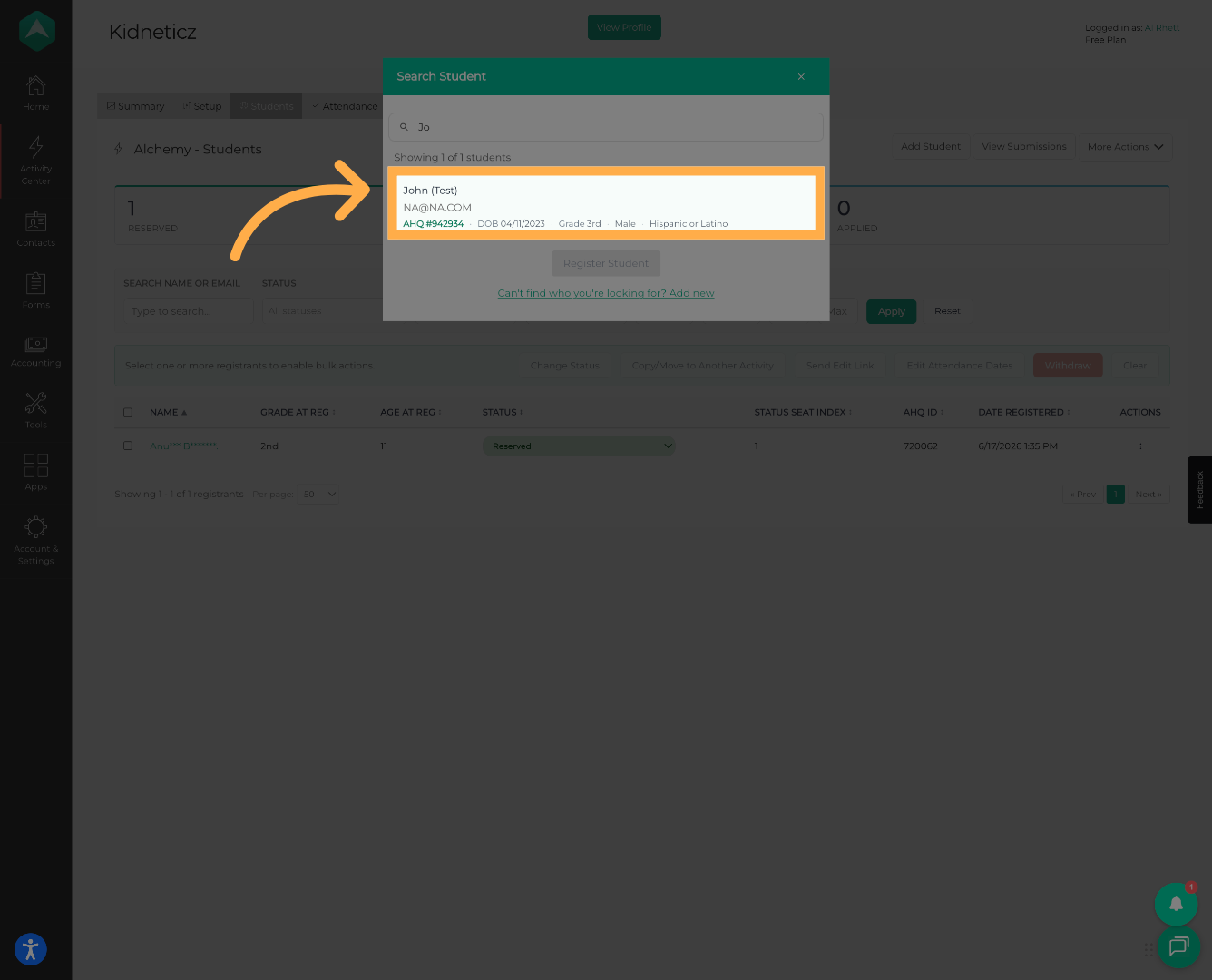The width and height of the screenshot is (1212, 980).
Task: Apply the registrant filters
Action: point(892,311)
